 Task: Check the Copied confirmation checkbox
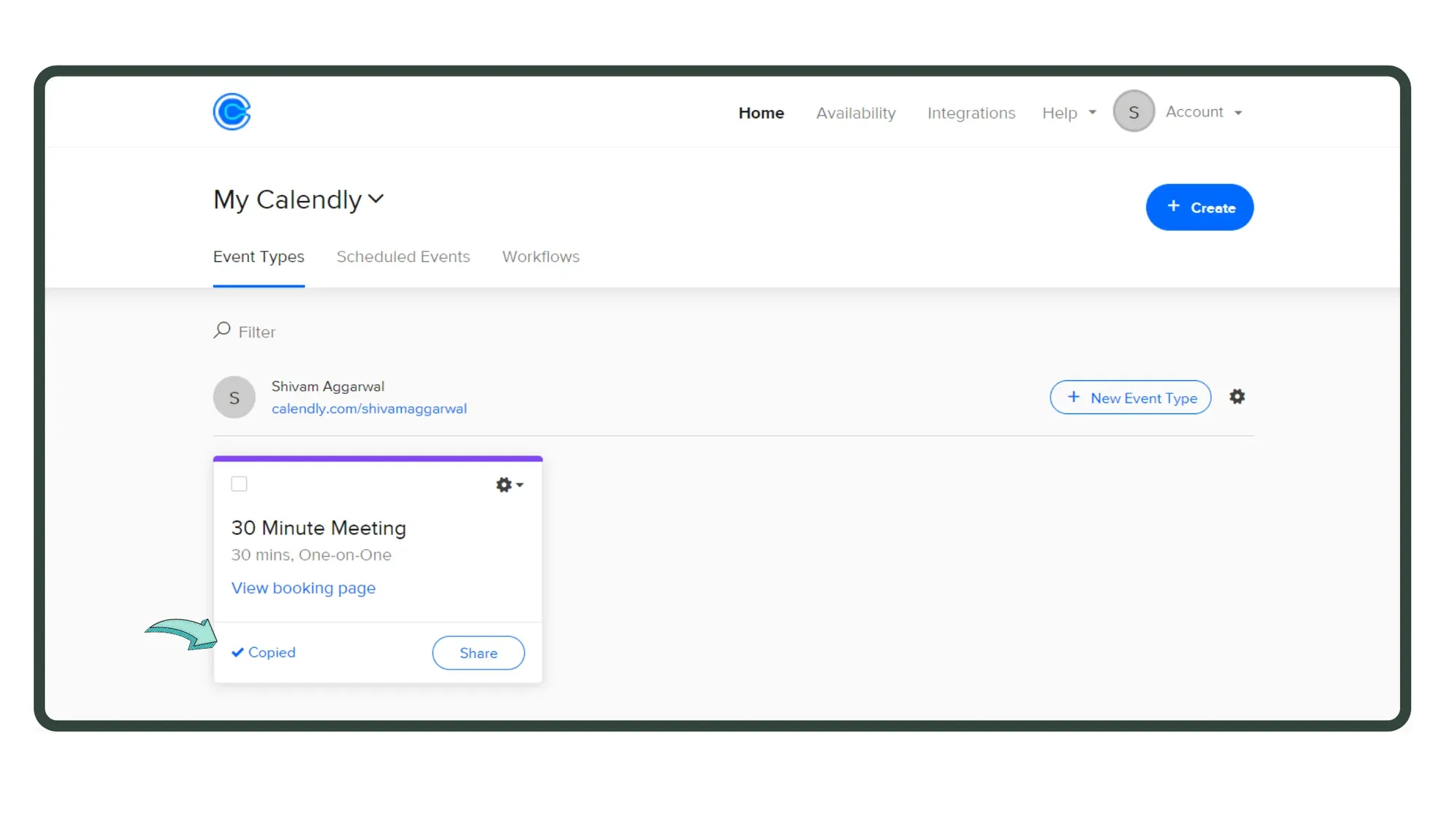coord(237,652)
